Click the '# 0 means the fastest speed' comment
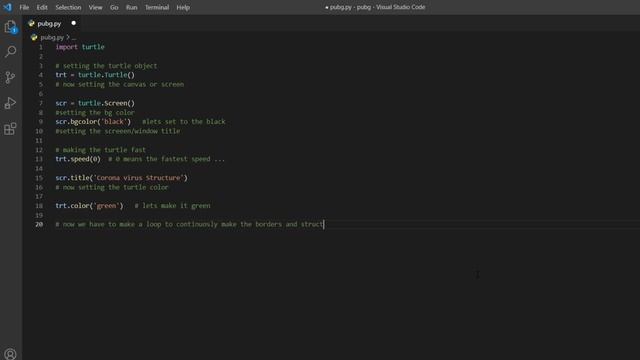640x360 pixels. [167, 159]
